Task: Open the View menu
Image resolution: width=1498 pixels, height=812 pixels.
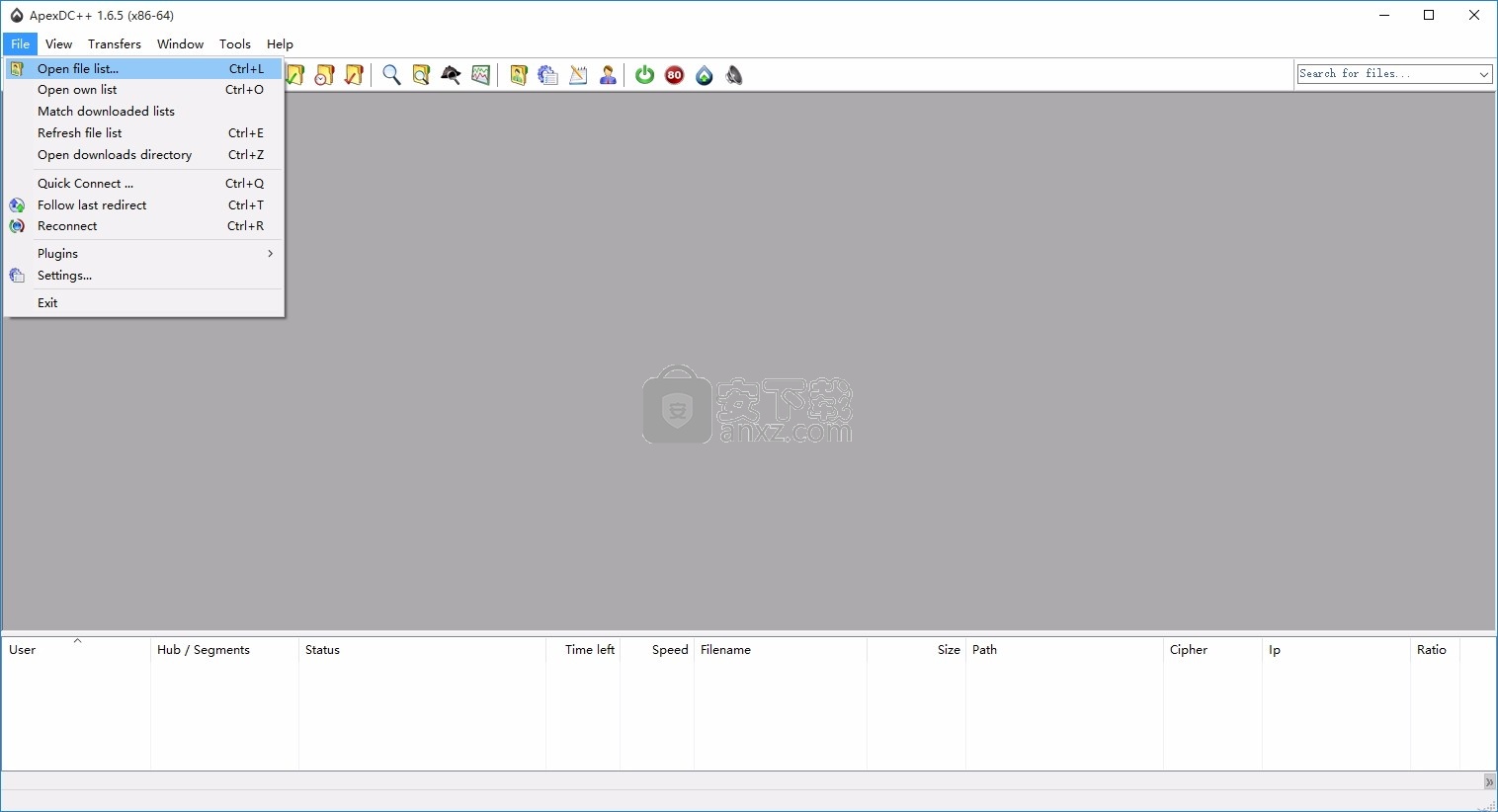Action: (x=58, y=43)
